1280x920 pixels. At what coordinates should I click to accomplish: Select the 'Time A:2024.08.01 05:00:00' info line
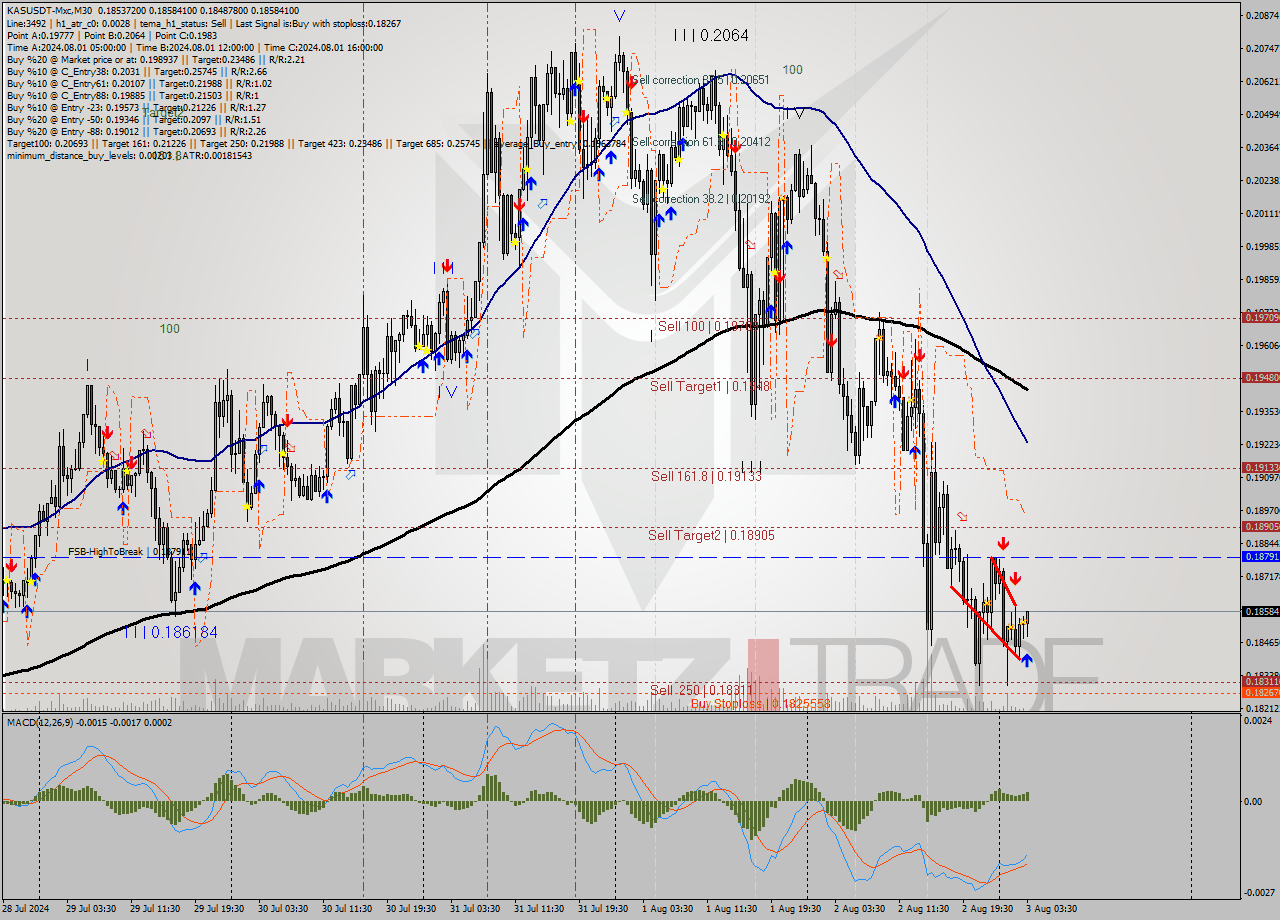click(x=194, y=47)
